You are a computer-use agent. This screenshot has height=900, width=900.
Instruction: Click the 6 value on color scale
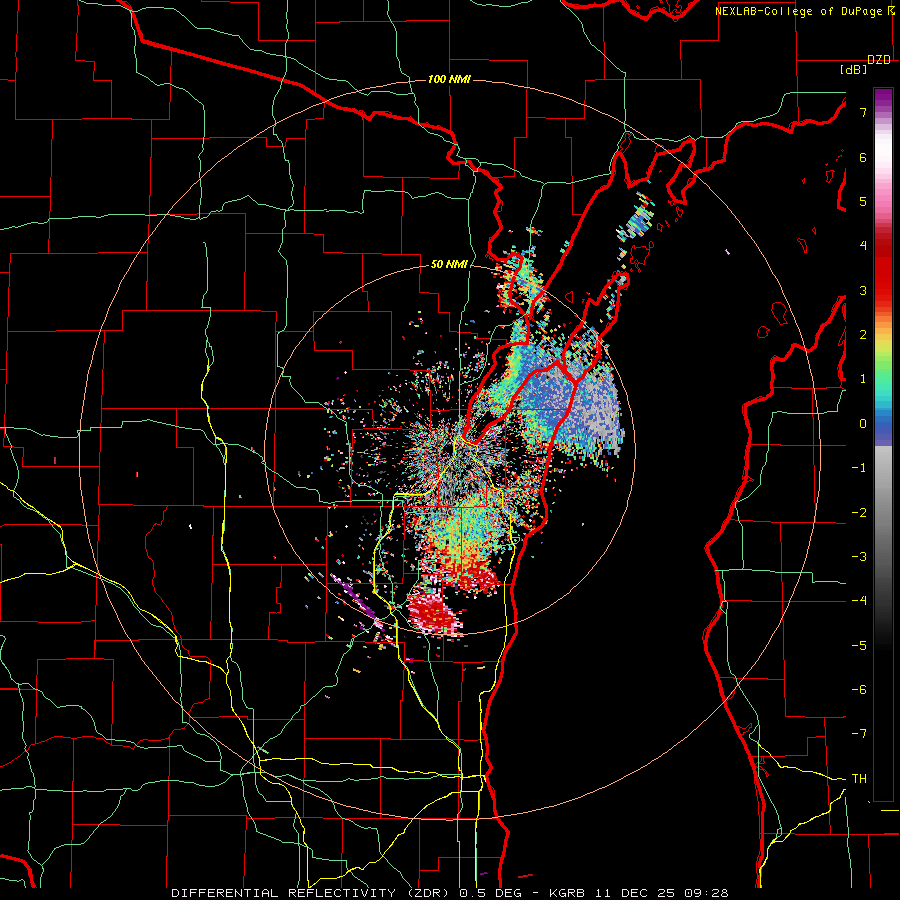coord(863,157)
